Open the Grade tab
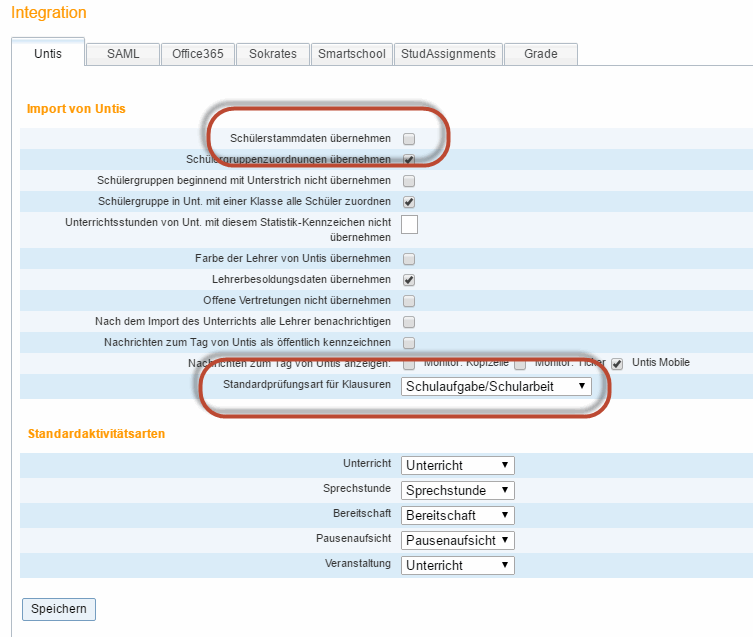The height and width of the screenshot is (637, 753). 540,54
